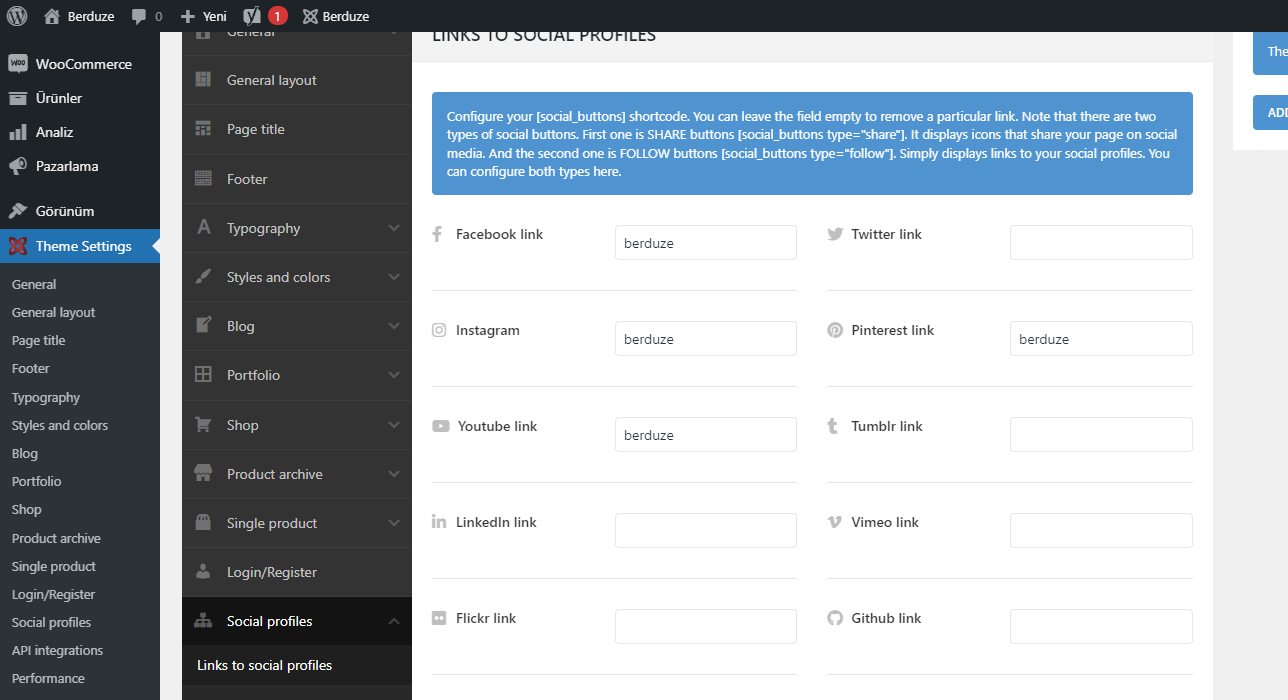Collapse the Social profiles section
This screenshot has width=1288, height=700.
click(x=394, y=621)
